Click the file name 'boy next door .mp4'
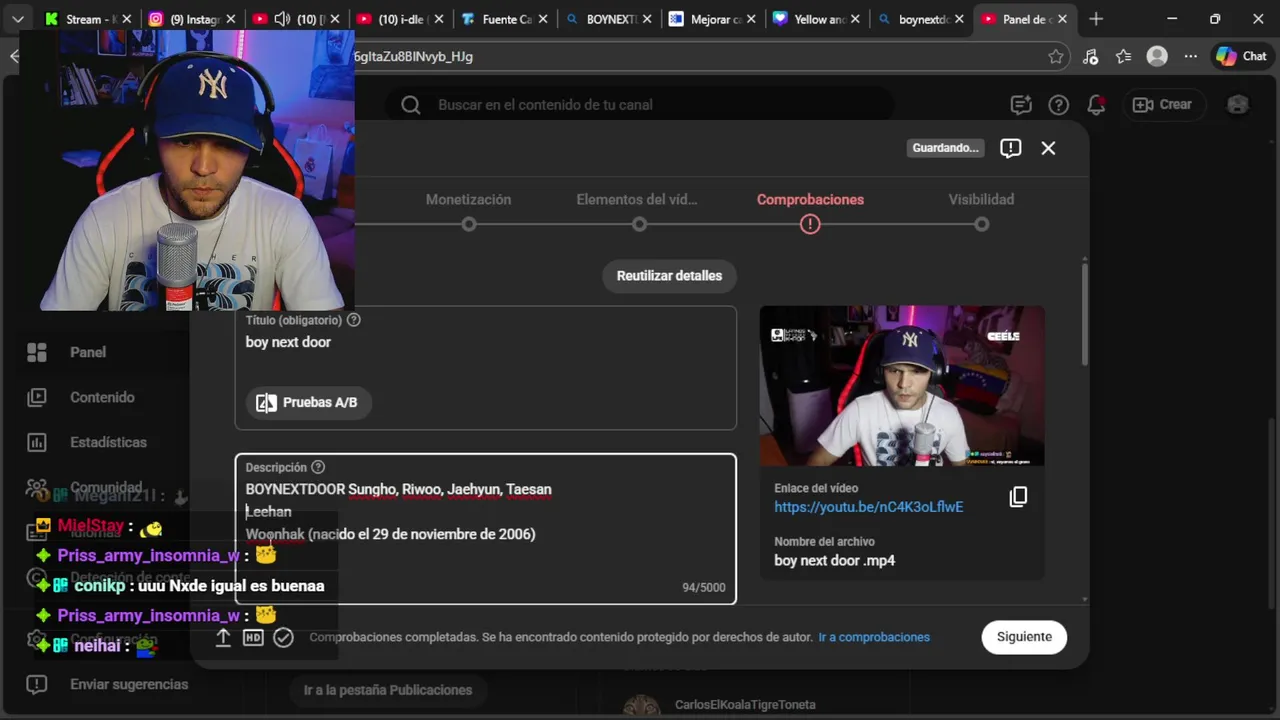The image size is (1280, 720). click(x=834, y=561)
